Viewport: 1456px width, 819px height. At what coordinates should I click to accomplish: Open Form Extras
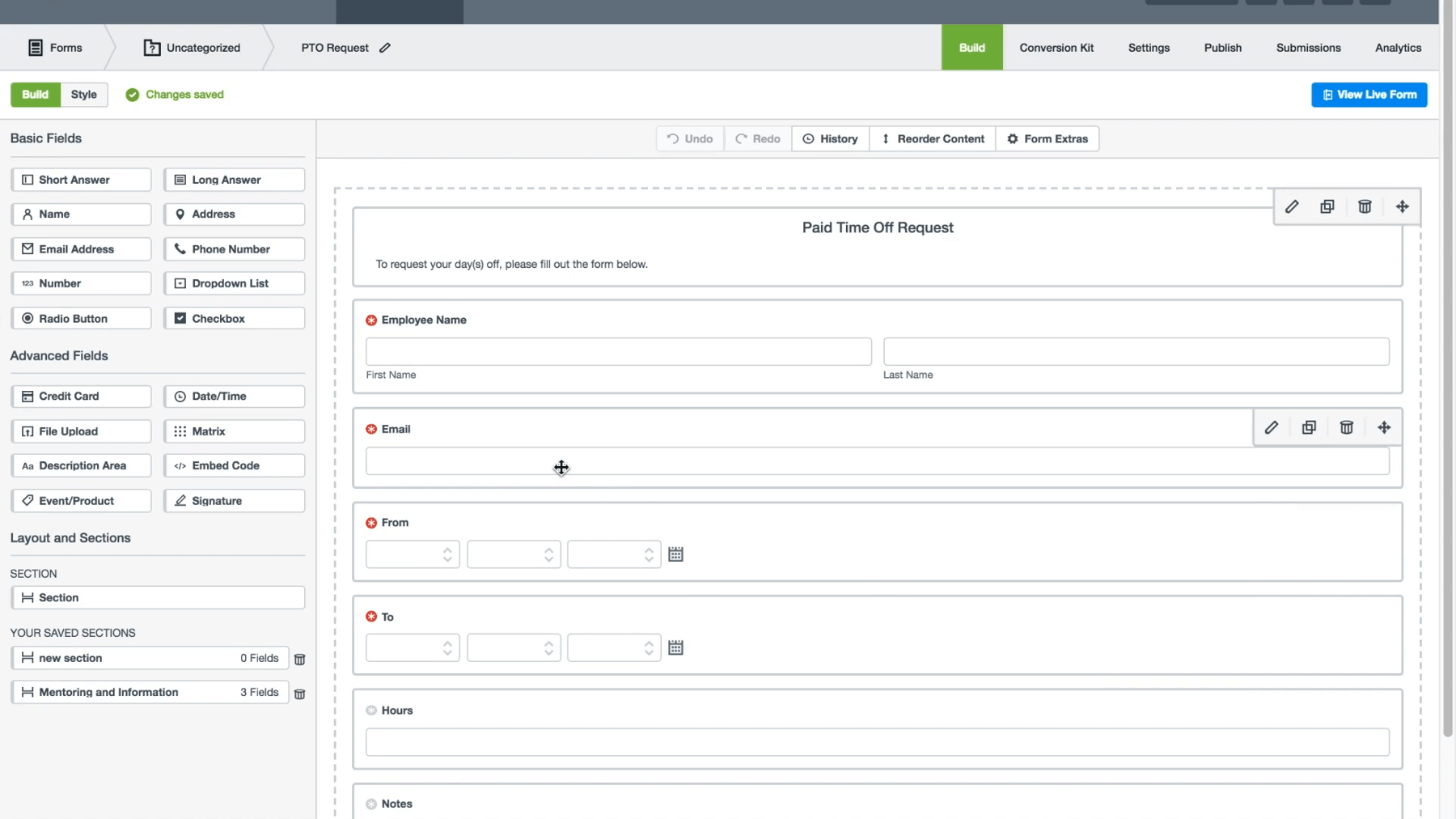[x=1048, y=138]
